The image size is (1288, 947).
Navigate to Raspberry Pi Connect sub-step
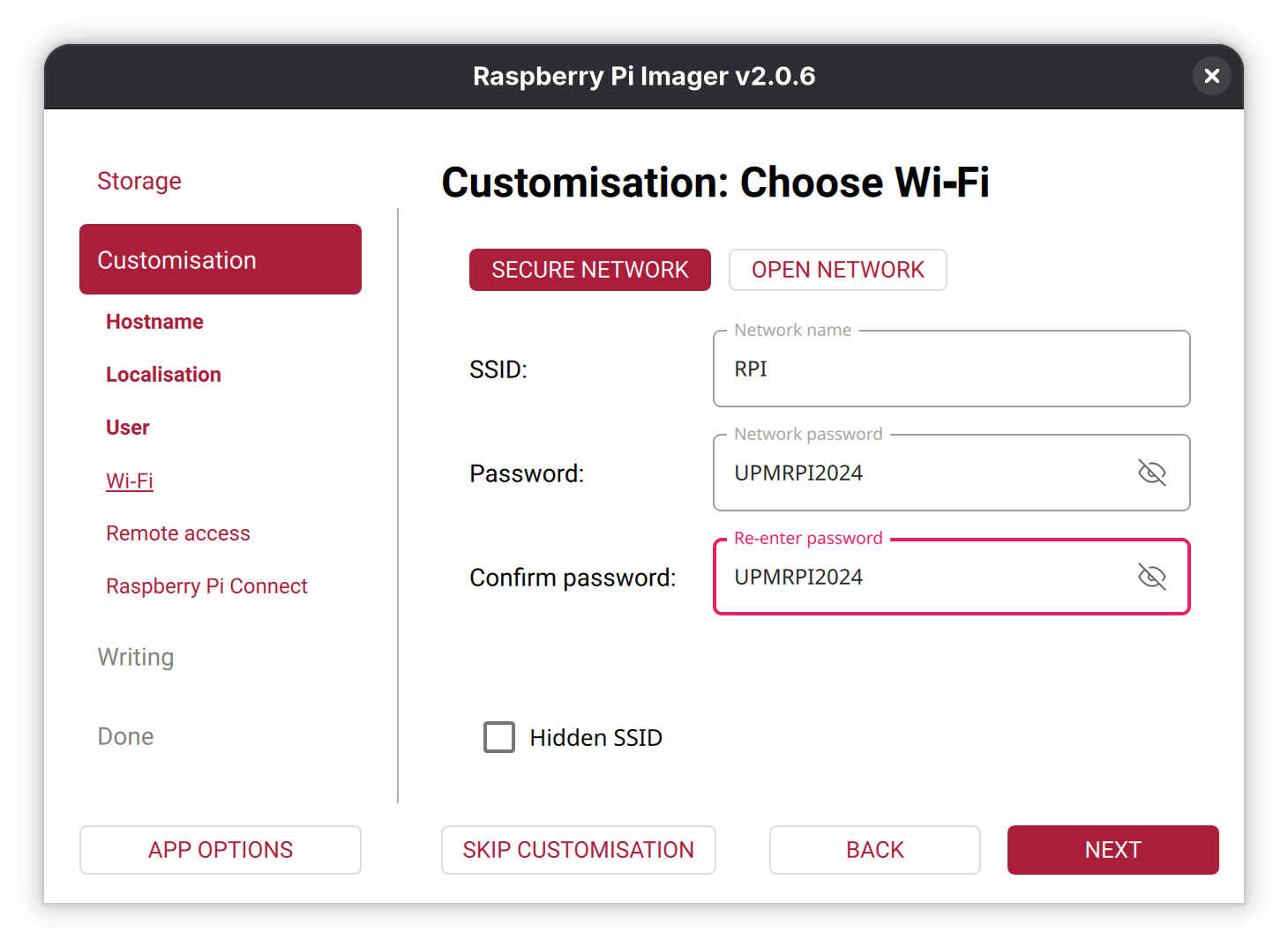pos(206,586)
